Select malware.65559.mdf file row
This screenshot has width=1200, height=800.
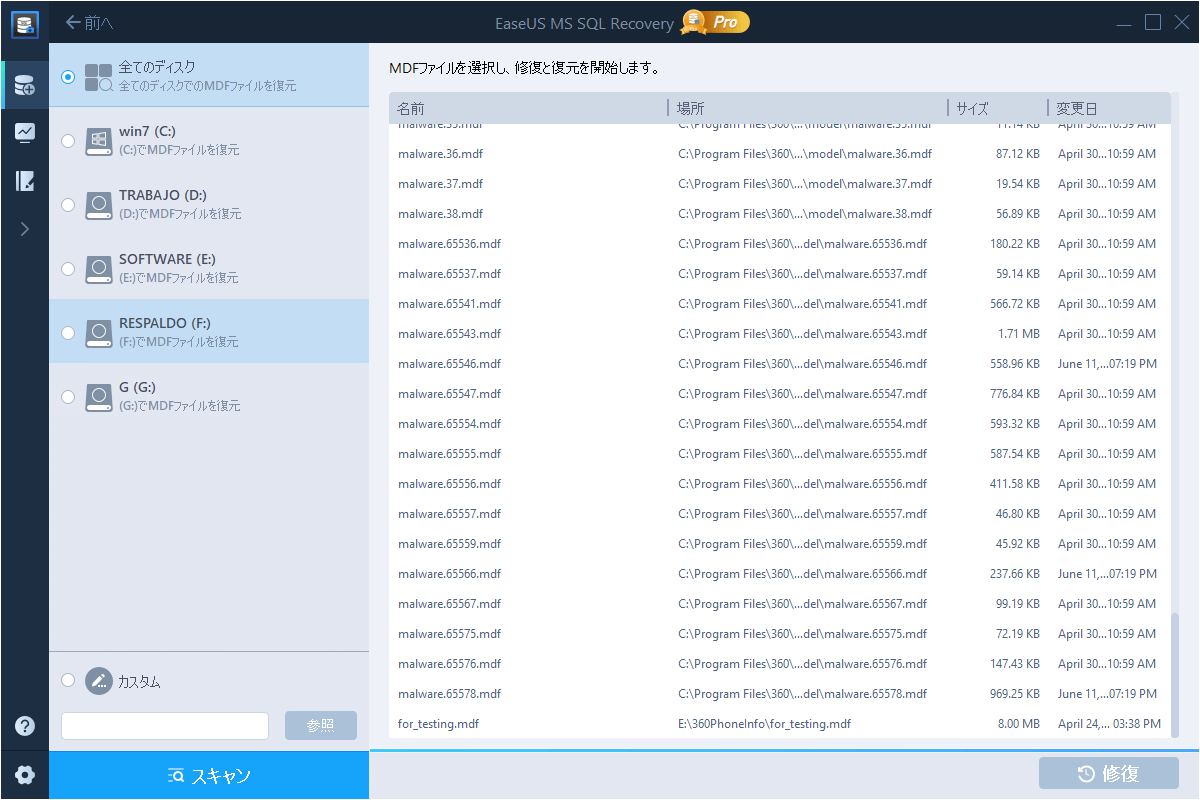(779, 544)
